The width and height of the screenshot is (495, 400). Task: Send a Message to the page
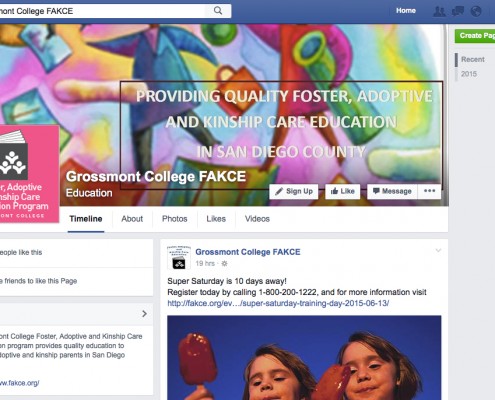[392, 191]
